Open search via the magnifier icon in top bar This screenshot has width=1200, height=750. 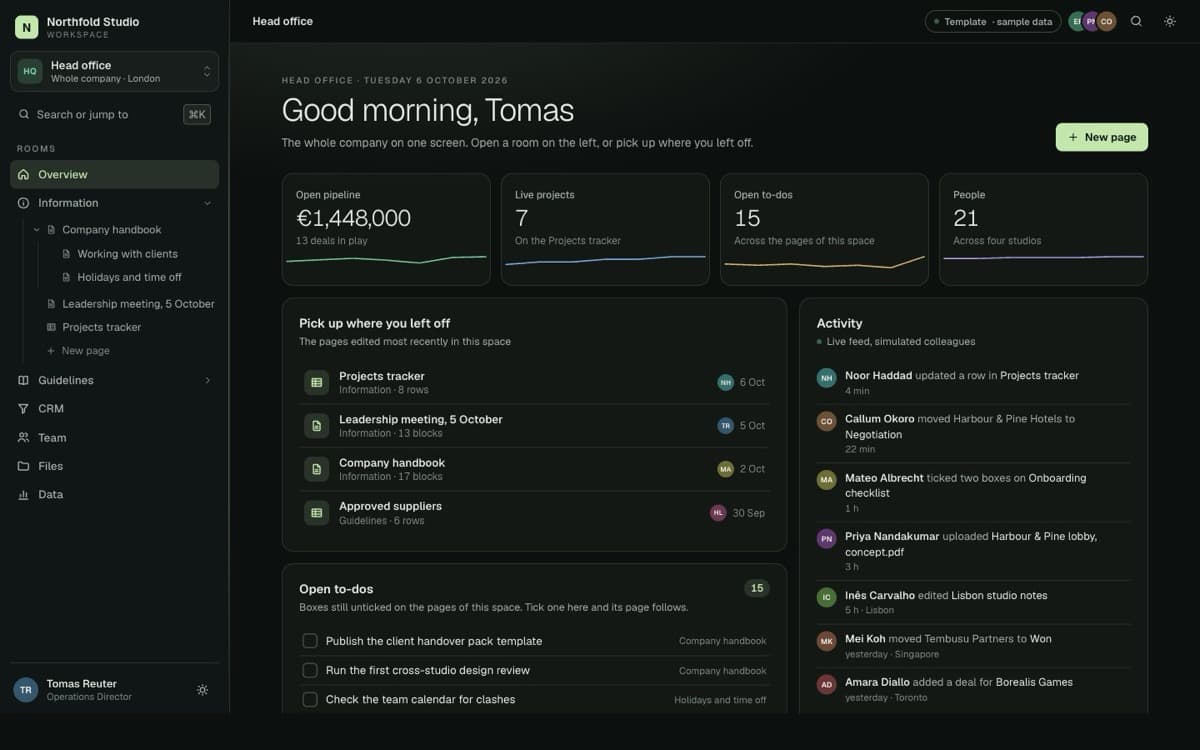point(1136,21)
